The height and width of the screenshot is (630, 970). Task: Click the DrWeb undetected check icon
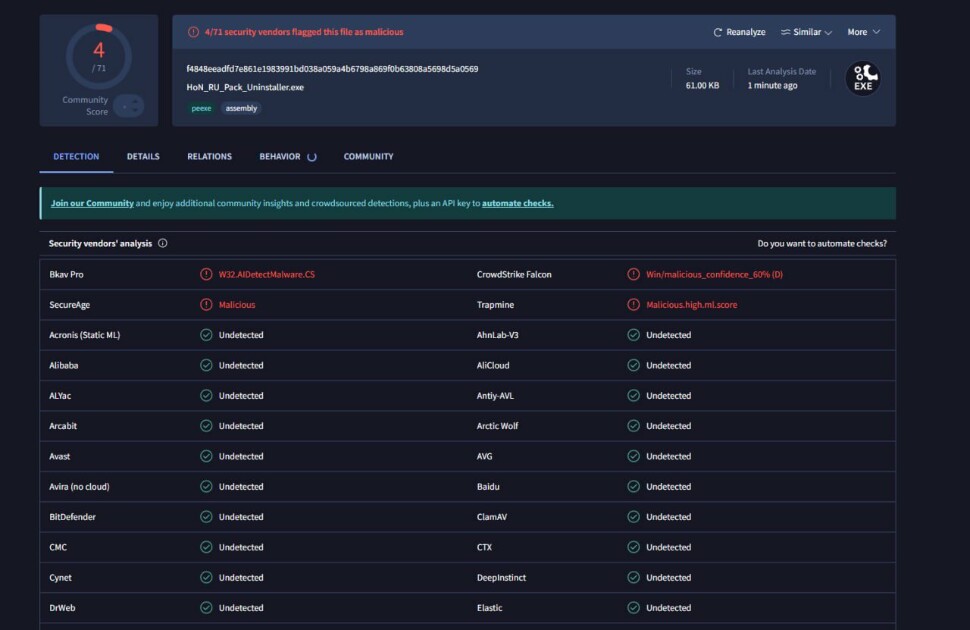point(206,608)
